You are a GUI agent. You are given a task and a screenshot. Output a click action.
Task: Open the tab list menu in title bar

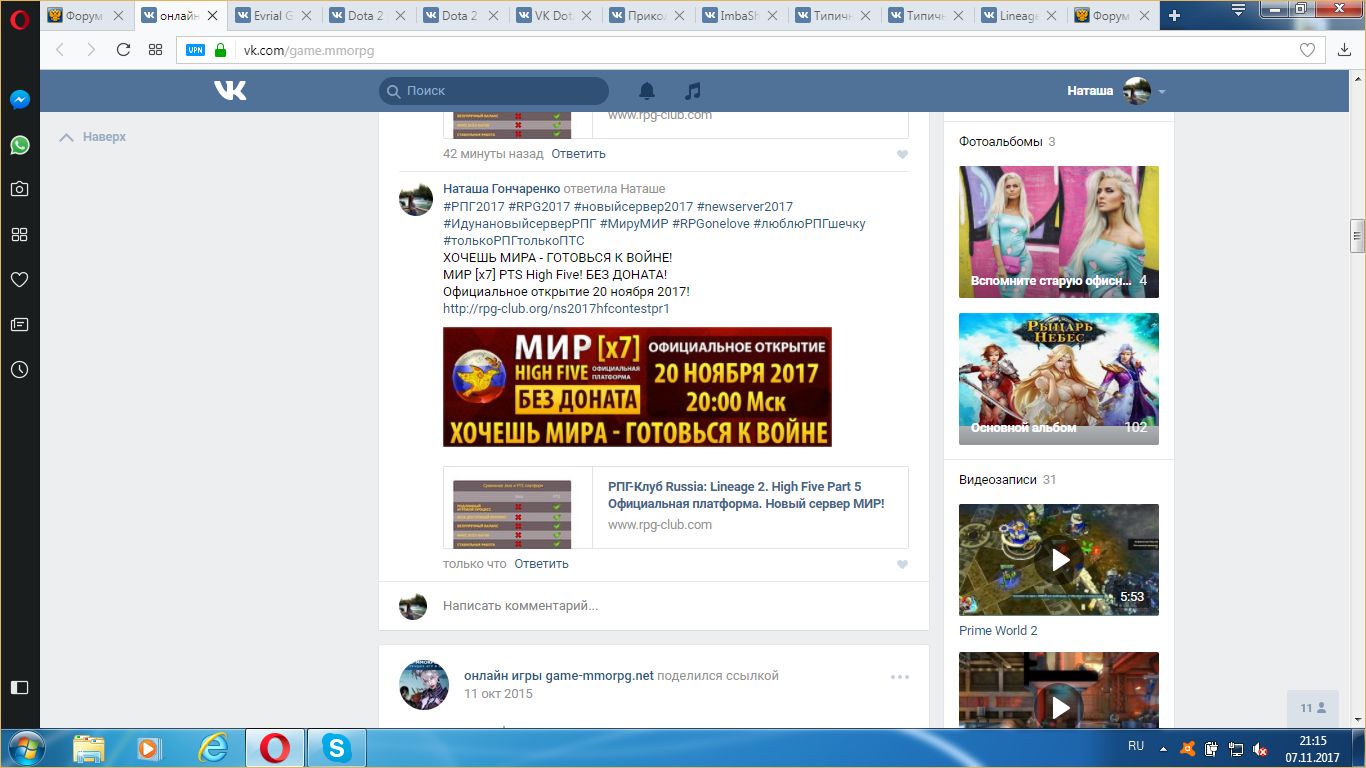1239,9
